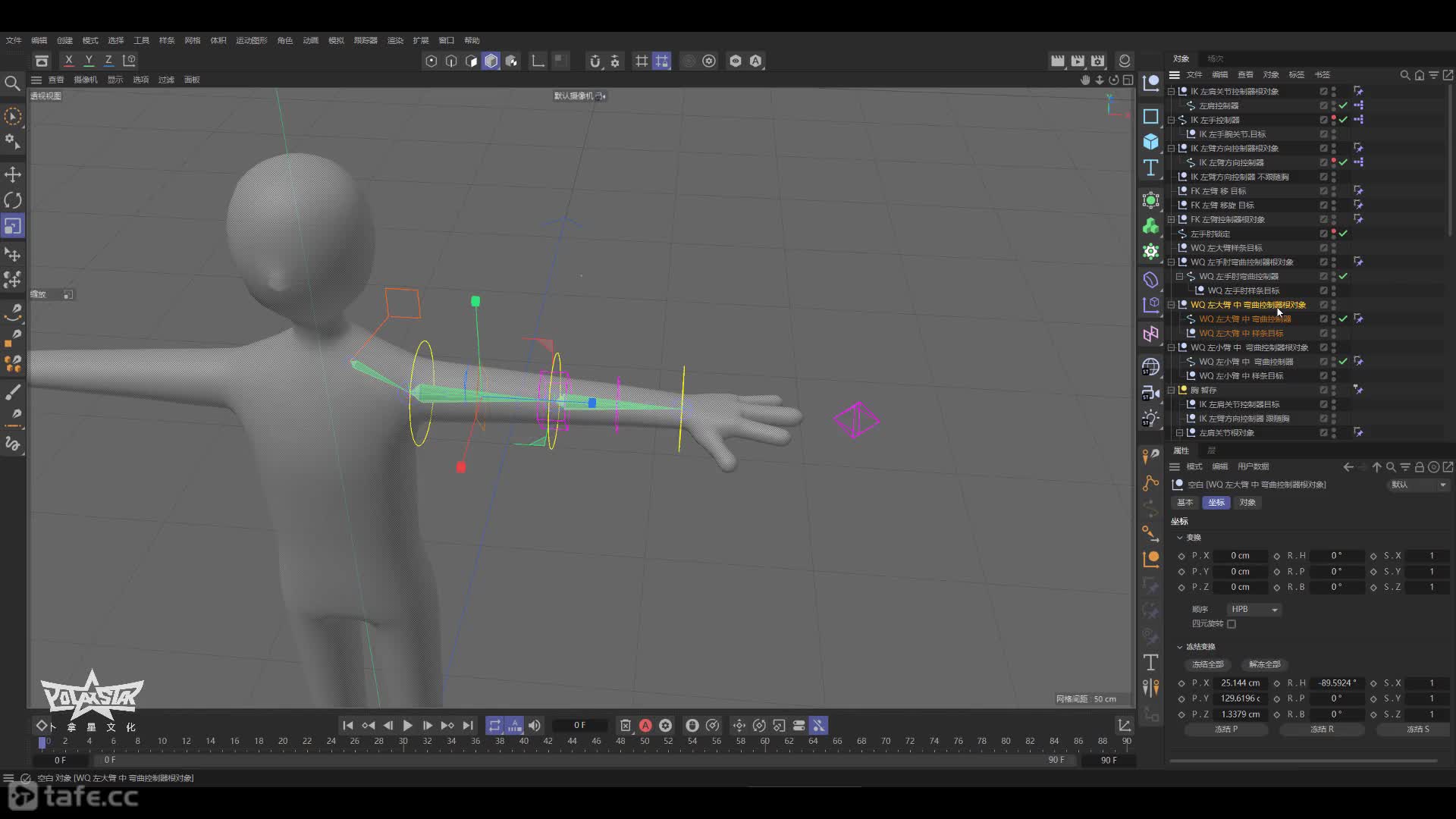
Task: Collapse the 变换 section
Action: pos(1179,538)
